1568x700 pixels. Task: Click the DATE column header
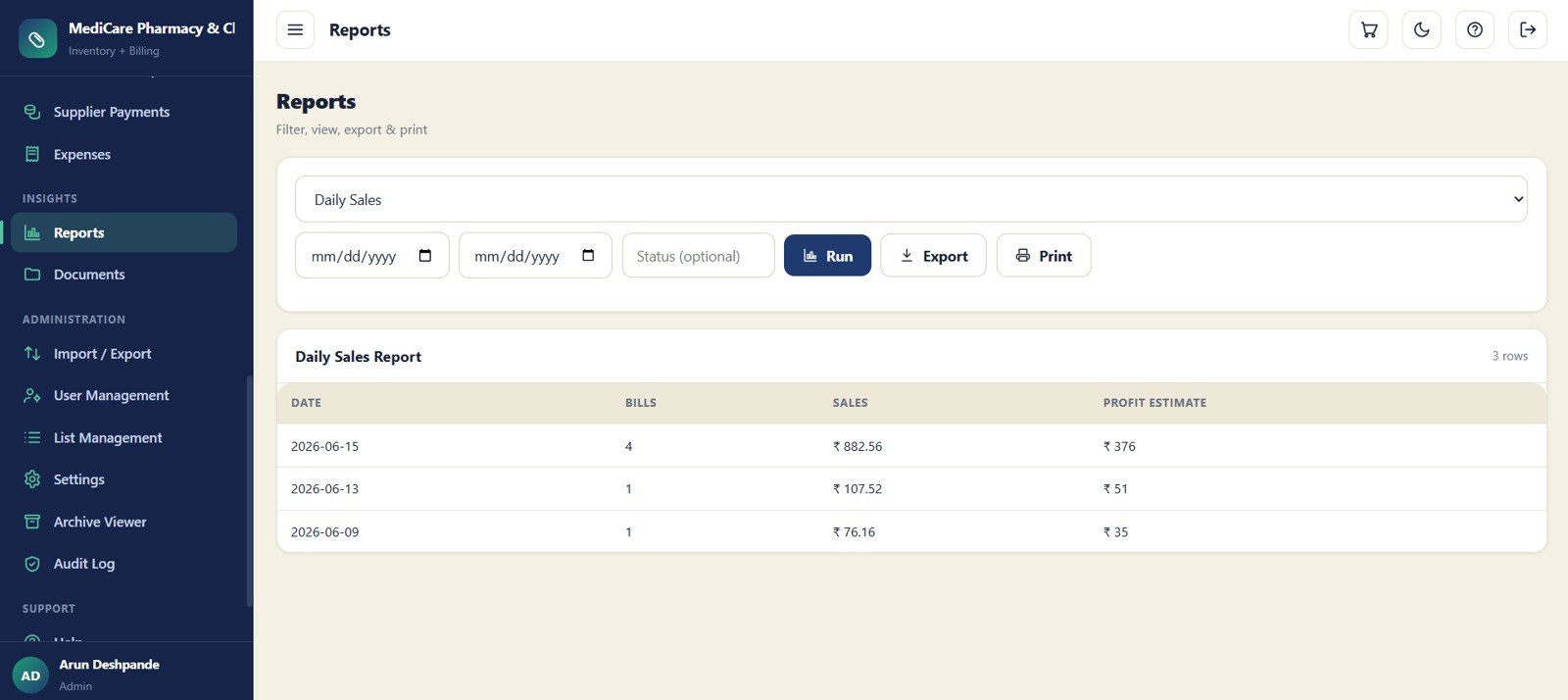tap(306, 403)
